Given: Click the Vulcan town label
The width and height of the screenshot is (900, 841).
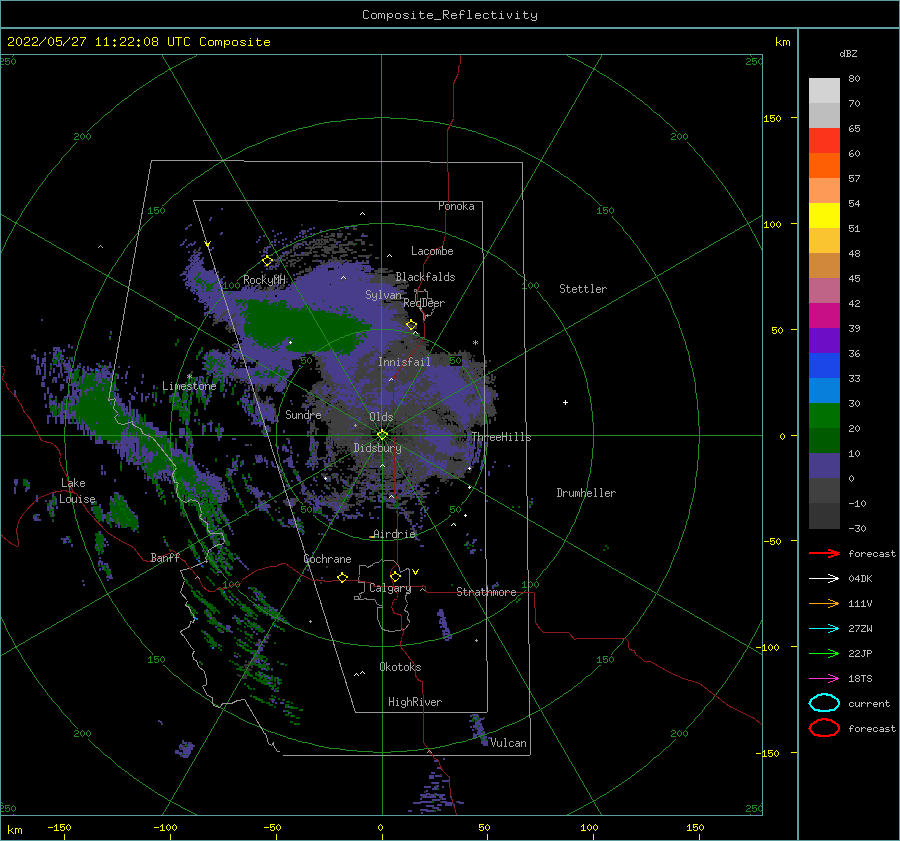Looking at the screenshot, I should (x=508, y=743).
